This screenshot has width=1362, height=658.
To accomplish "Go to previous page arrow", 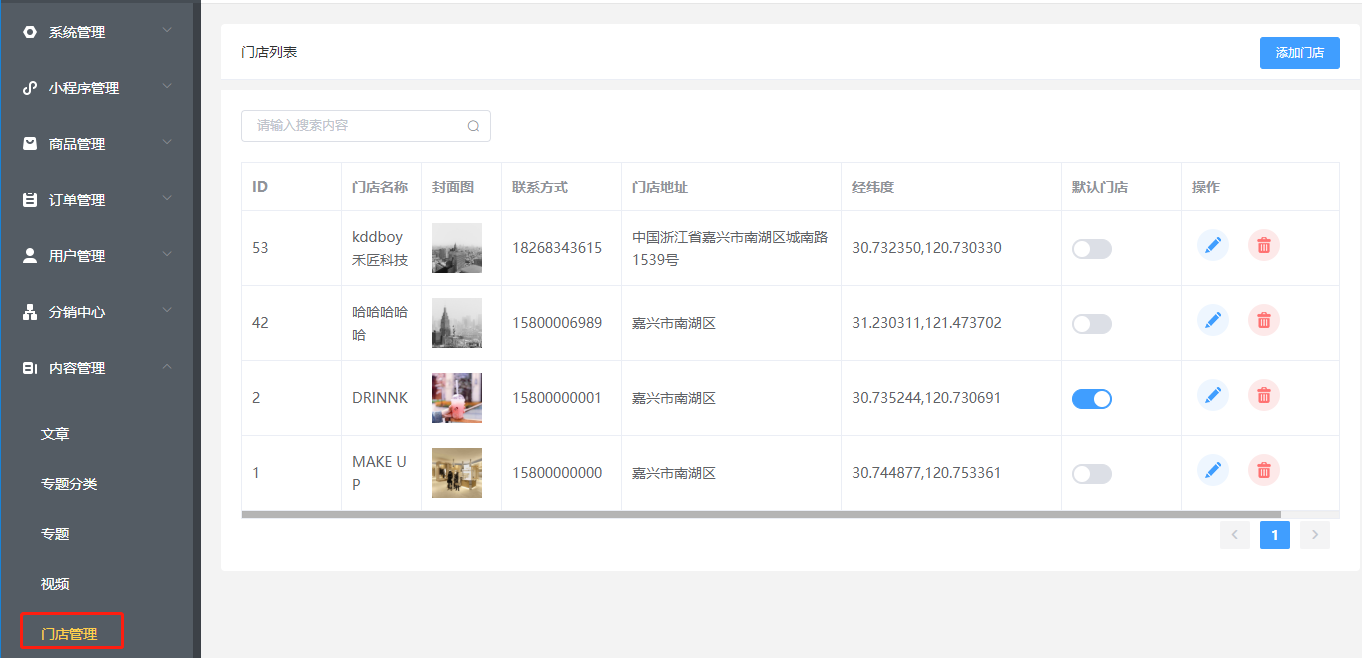I will [1235, 535].
